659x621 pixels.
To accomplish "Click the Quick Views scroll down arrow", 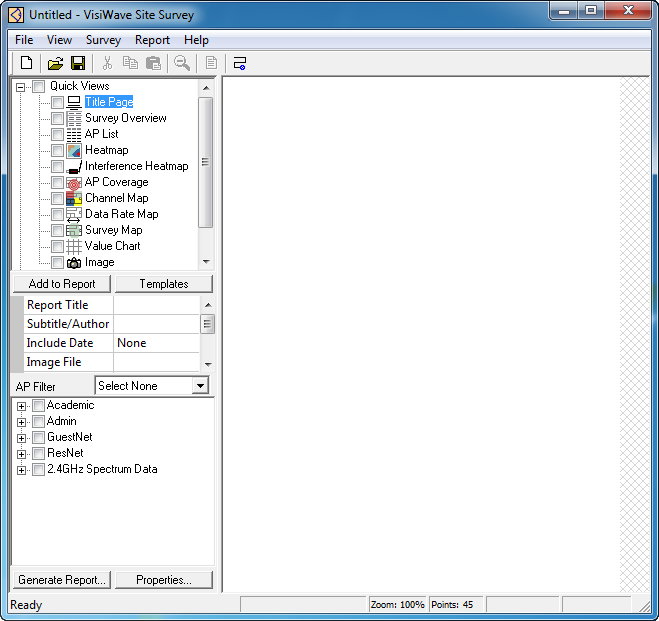I will pos(206,262).
